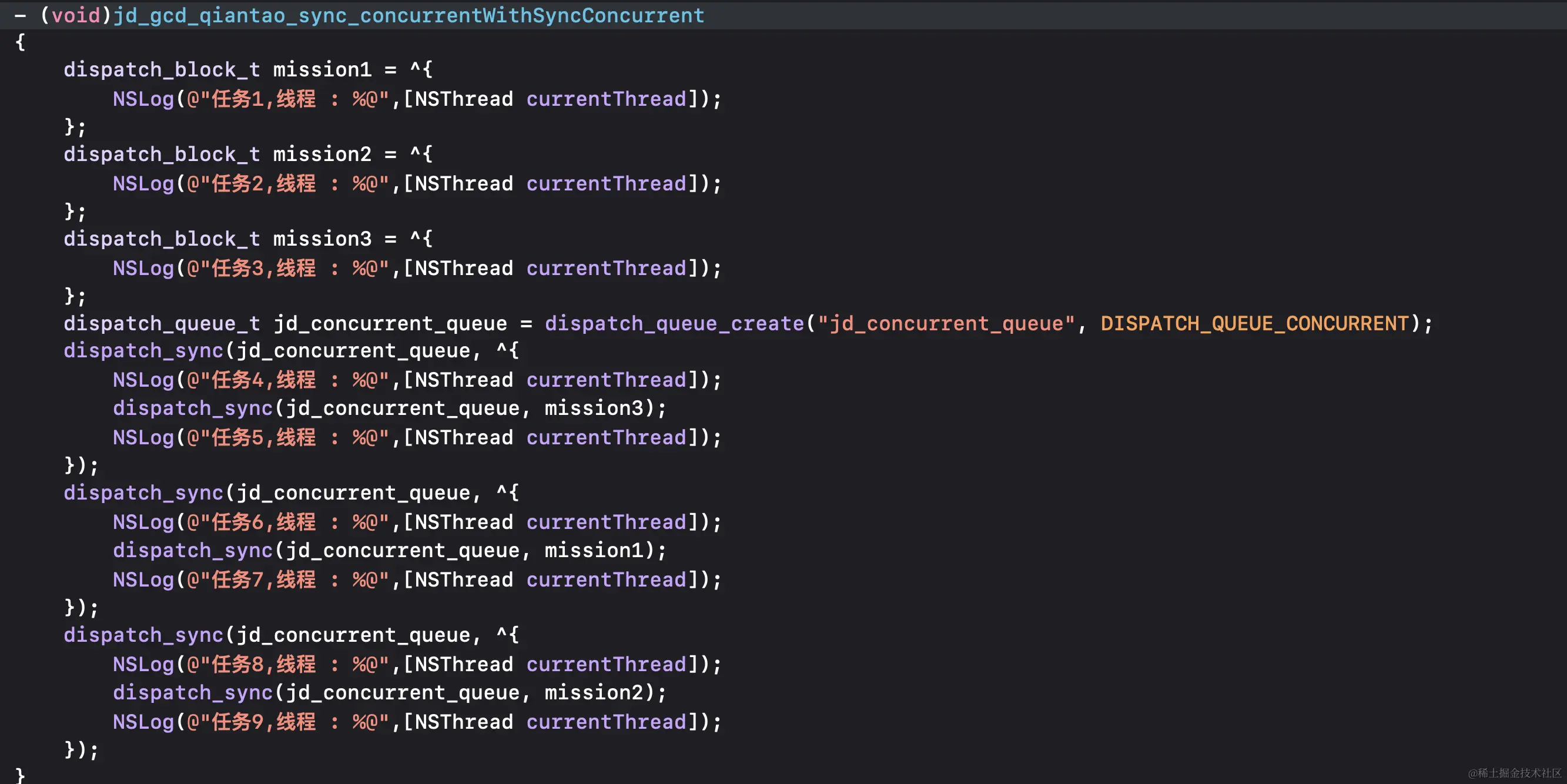
Task: Click the 任务8 log string literal
Action: (287, 665)
